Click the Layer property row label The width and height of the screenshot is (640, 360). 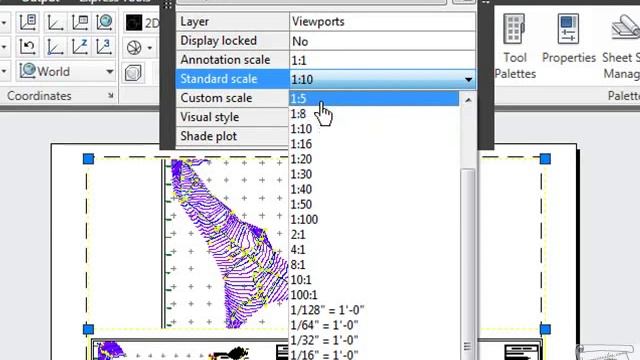pos(232,22)
